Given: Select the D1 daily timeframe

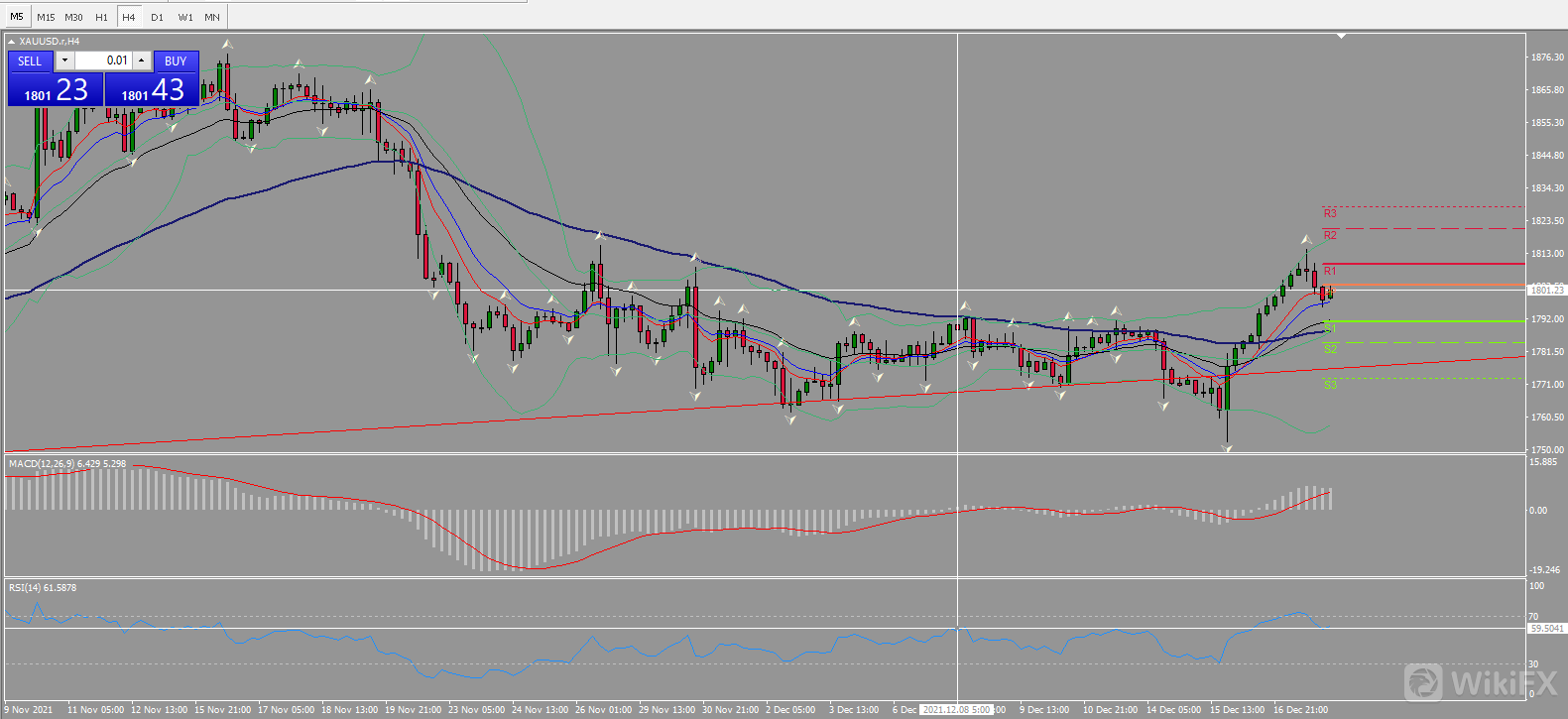Looking at the screenshot, I should [x=157, y=17].
